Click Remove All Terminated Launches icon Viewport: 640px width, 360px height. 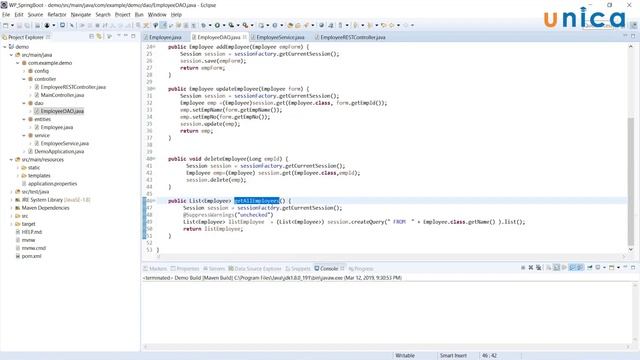click(539, 268)
